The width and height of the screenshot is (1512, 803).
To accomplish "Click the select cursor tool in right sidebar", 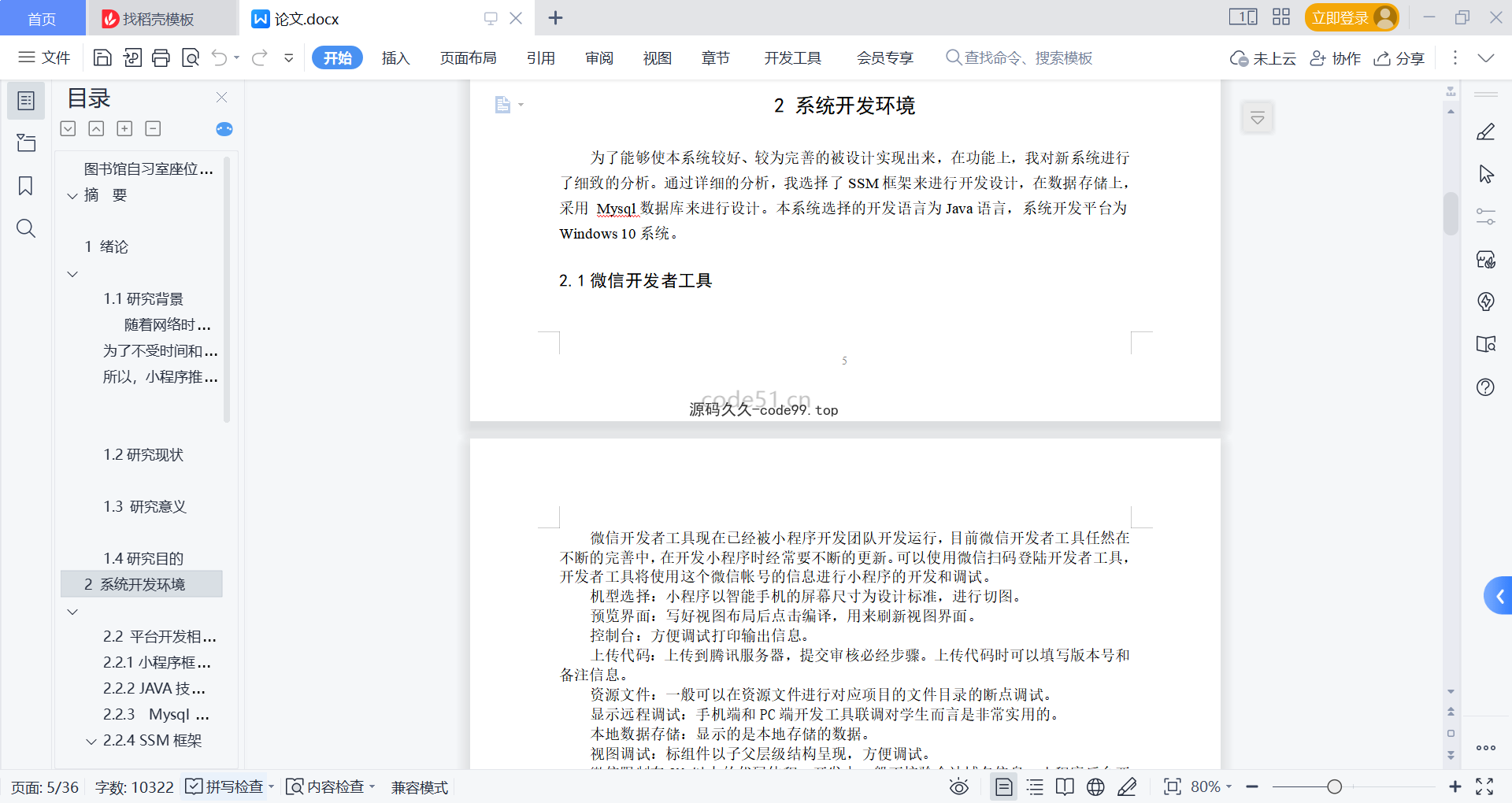I will [1486, 174].
